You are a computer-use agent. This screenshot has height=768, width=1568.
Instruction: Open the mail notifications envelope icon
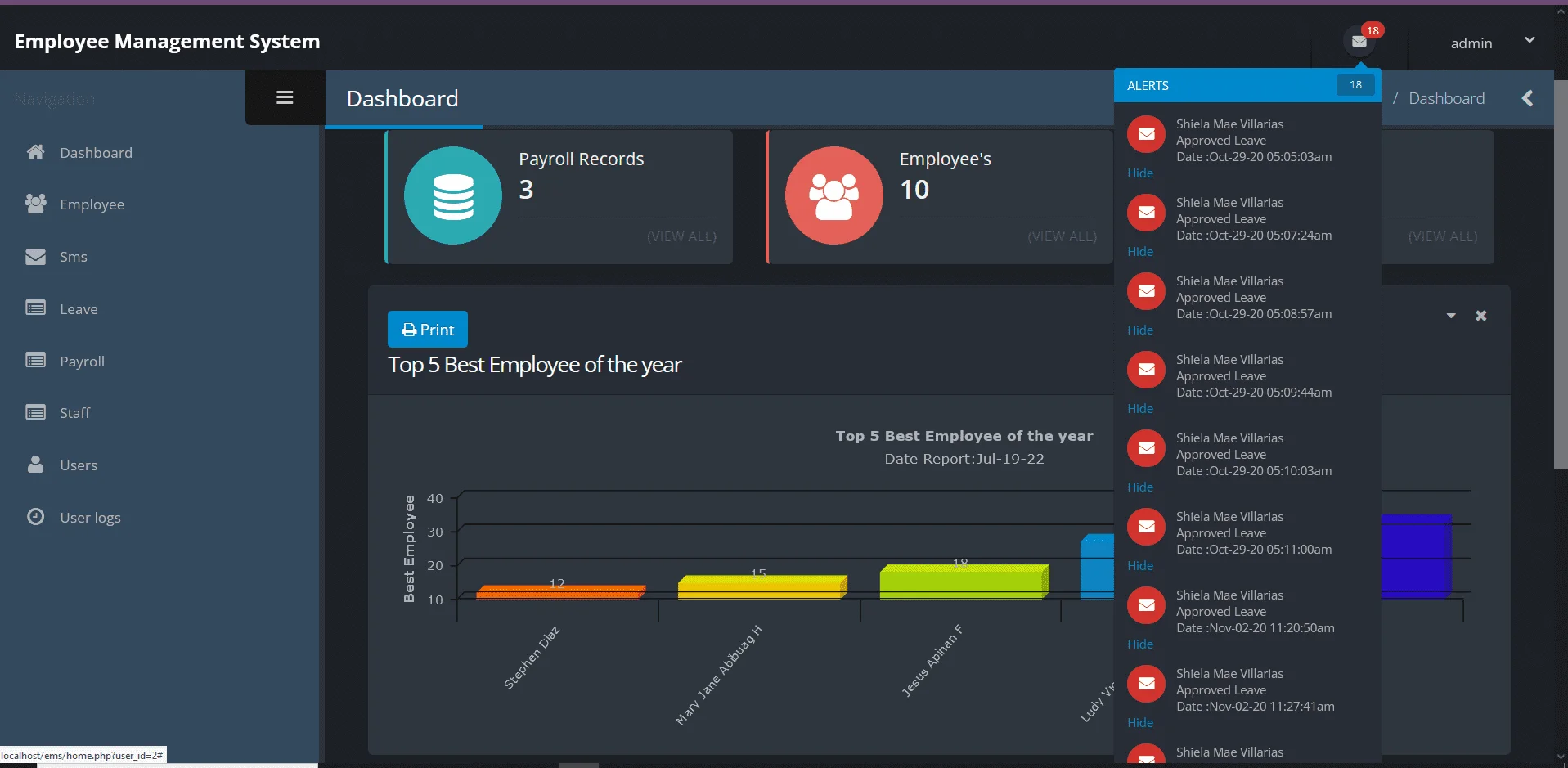point(1359,42)
